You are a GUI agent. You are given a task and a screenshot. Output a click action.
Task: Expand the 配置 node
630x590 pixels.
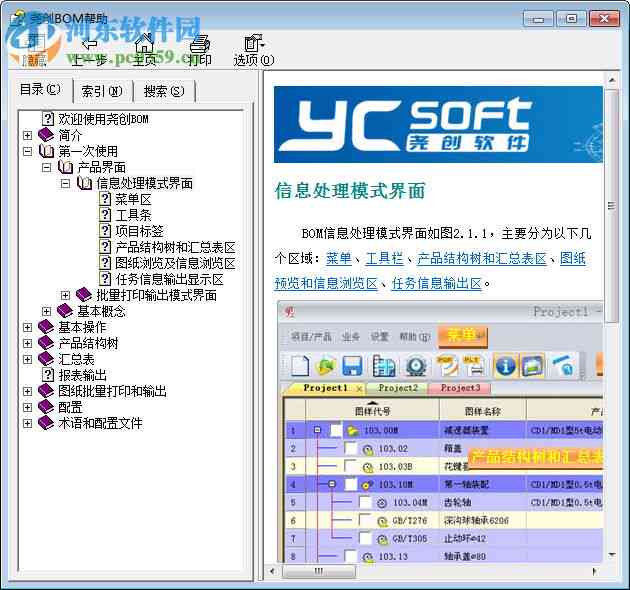[x=27, y=408]
